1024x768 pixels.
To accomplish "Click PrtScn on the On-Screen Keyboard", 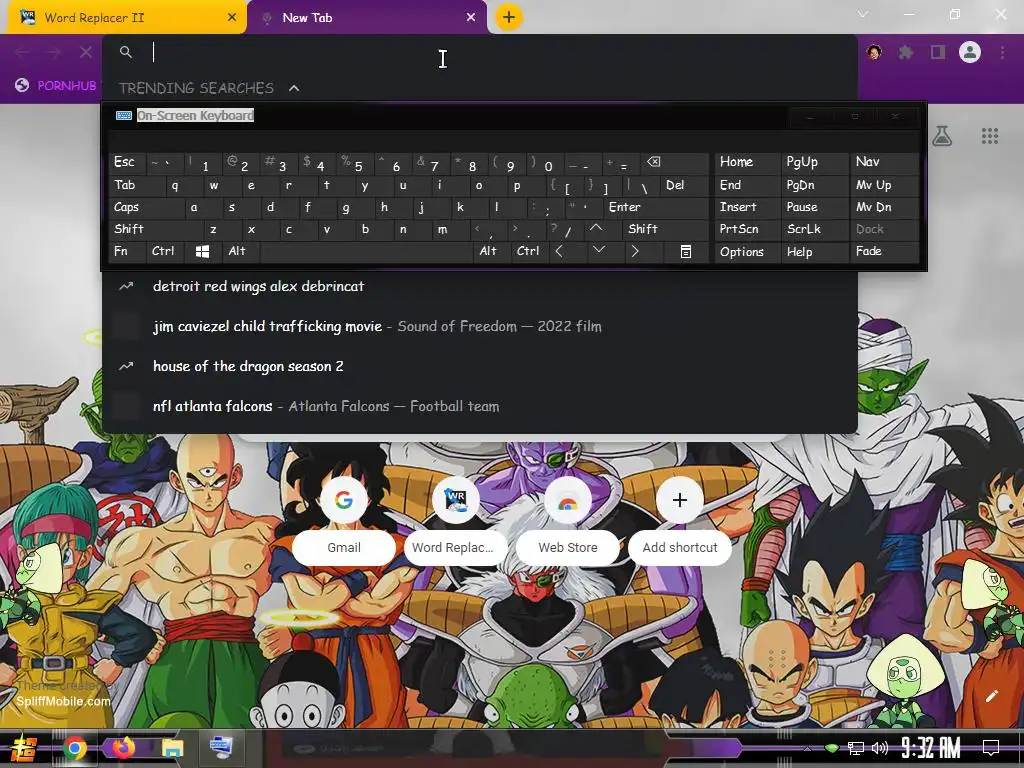I will tap(747, 229).
